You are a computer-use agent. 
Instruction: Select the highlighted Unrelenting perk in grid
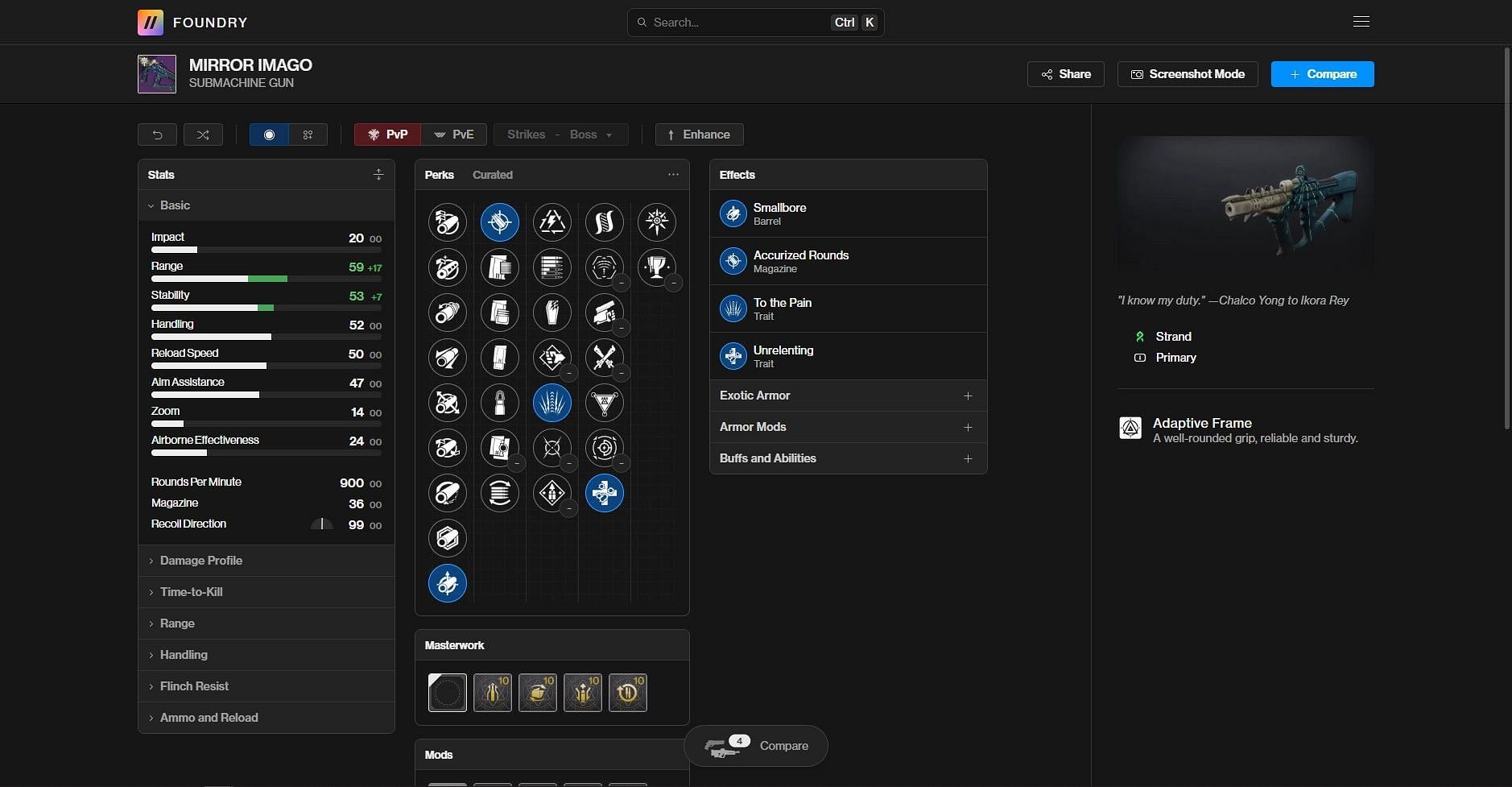point(605,493)
